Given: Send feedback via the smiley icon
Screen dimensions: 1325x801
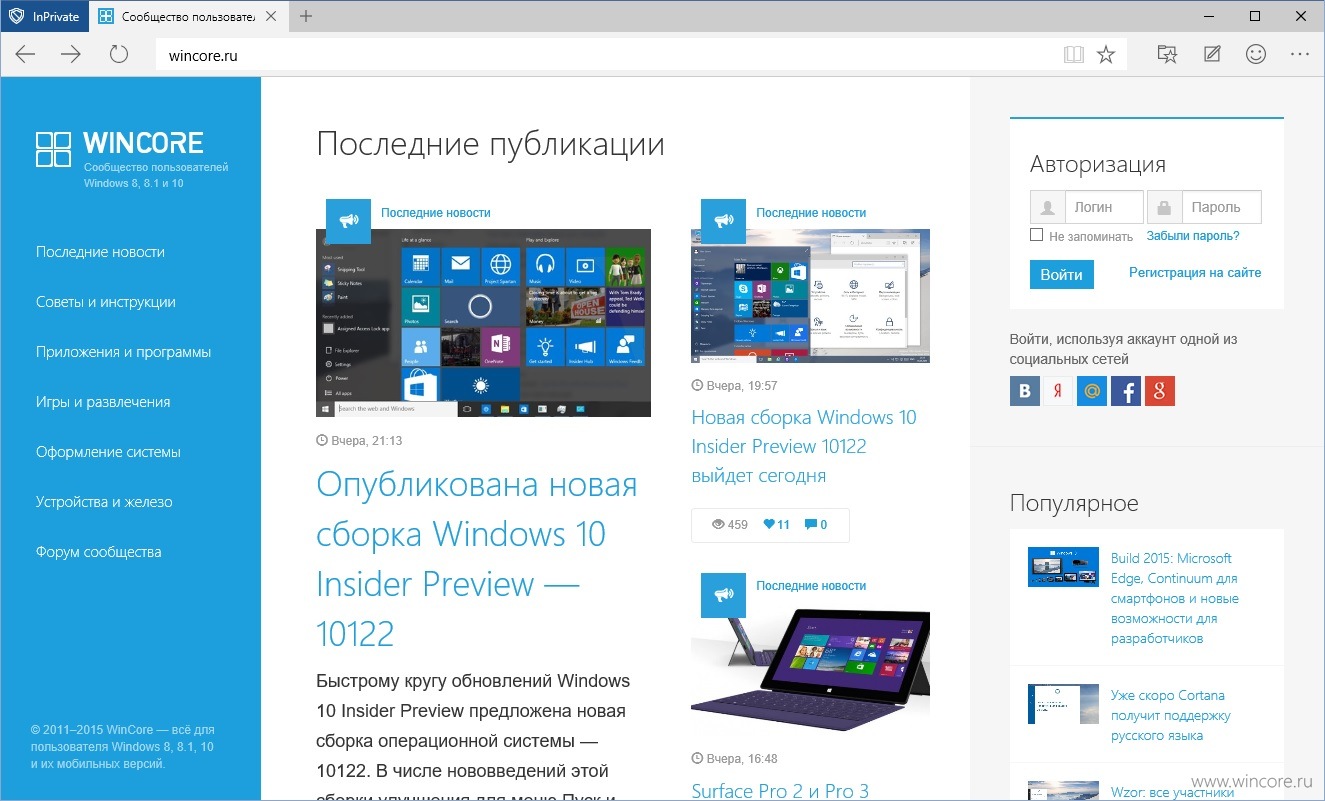Looking at the screenshot, I should pos(1256,54).
